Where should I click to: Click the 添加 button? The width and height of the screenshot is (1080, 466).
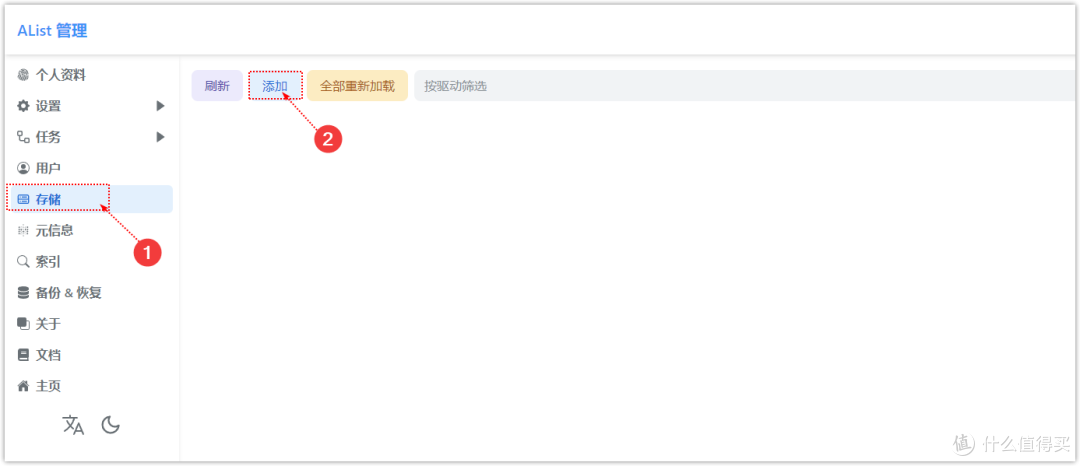[275, 86]
